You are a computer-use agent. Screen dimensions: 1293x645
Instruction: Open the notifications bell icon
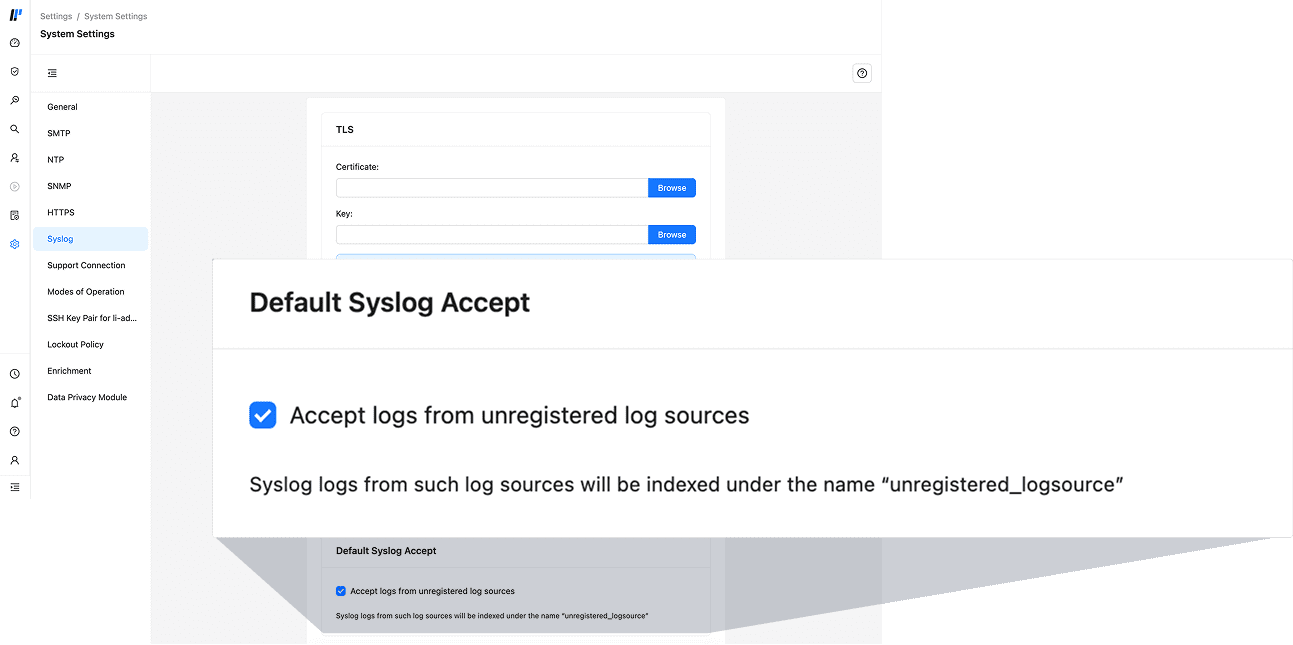click(14, 403)
